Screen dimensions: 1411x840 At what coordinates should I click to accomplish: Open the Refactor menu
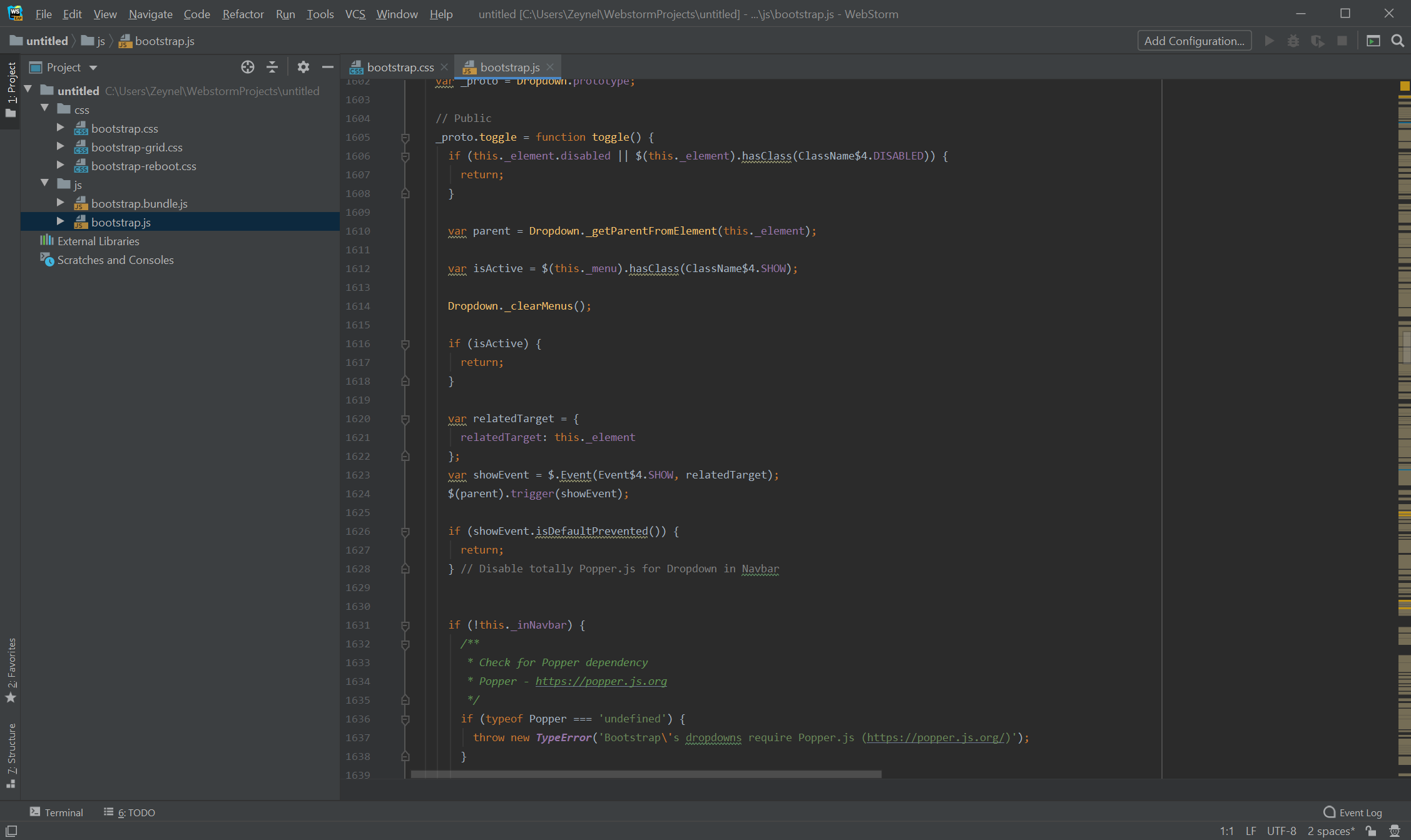243,14
